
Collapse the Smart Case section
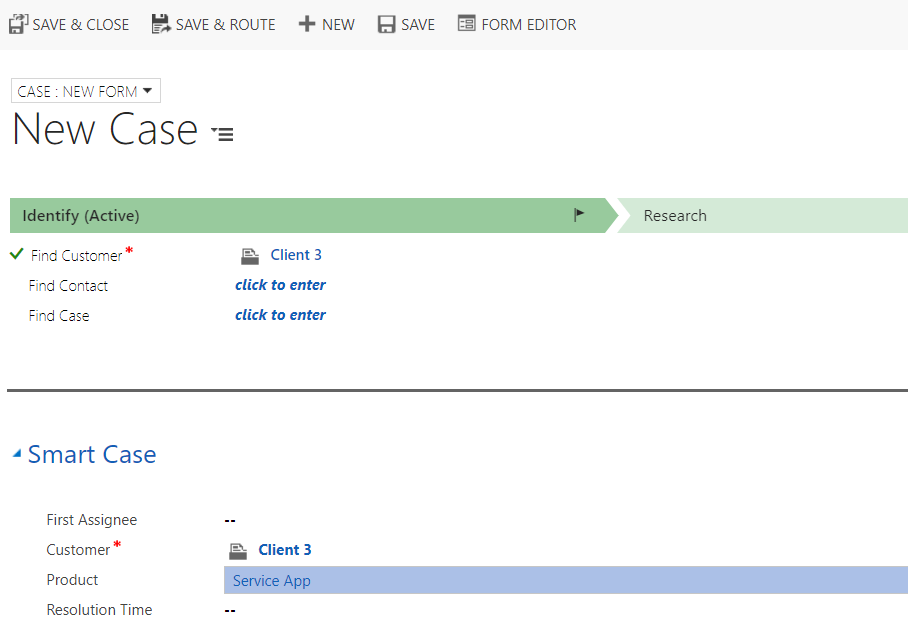[17, 453]
